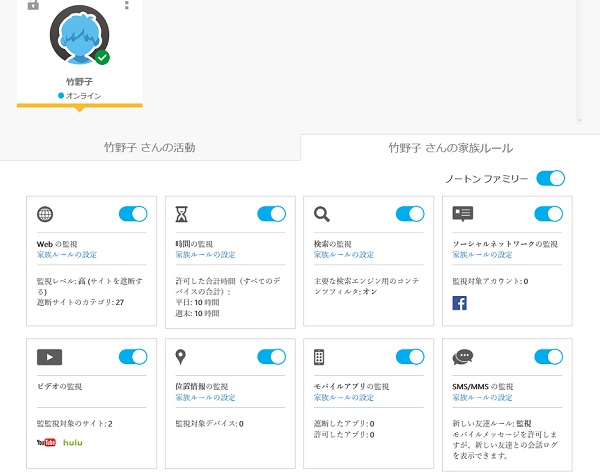This screenshot has width=600, height=474.
Task: Click the 新しい友達ルール: 監視 text
Action: (x=492, y=424)
